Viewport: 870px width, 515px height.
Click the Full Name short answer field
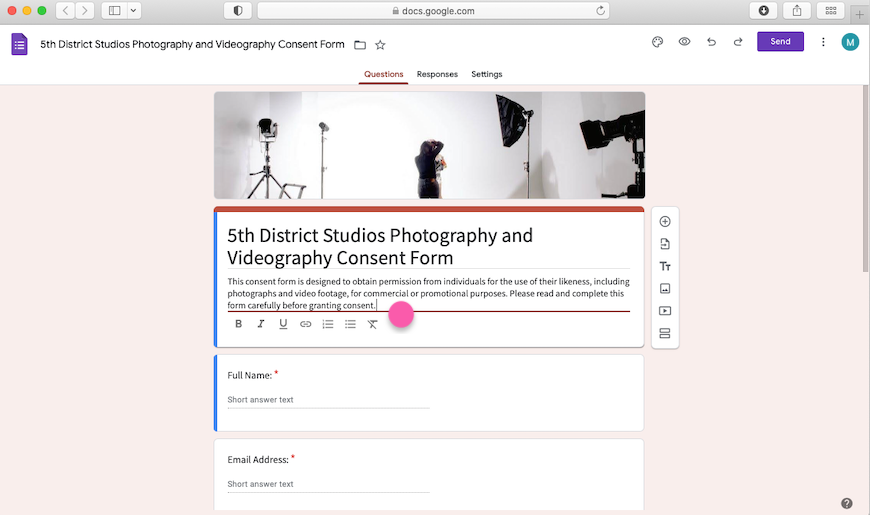[x=328, y=400]
